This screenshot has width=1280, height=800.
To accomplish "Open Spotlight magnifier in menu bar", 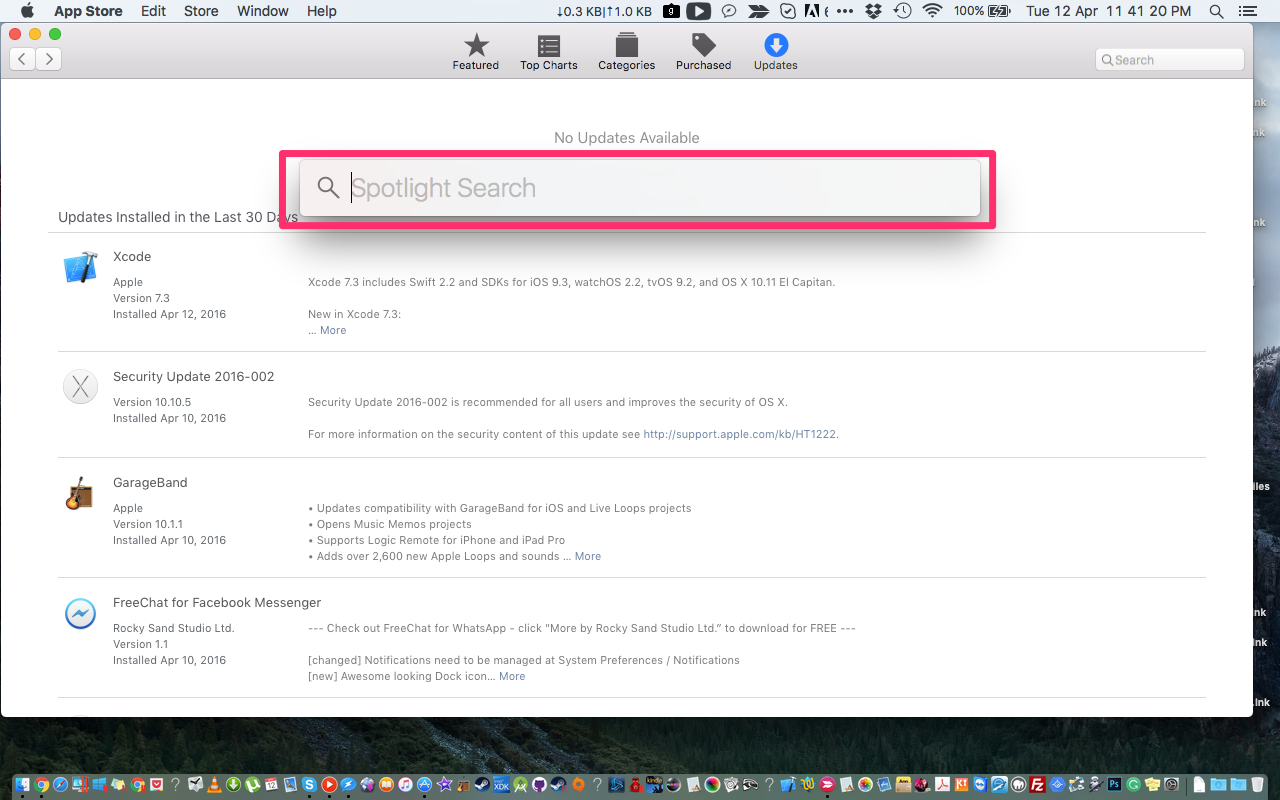I will click(x=1216, y=11).
